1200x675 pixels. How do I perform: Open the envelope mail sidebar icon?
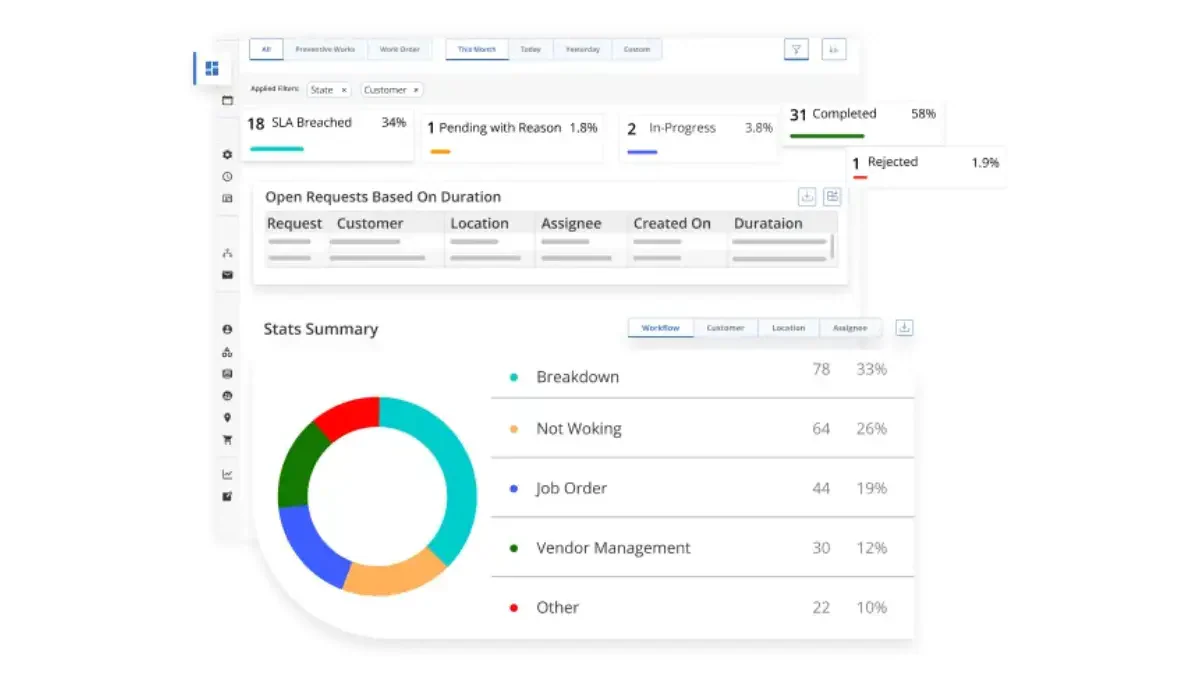point(227,274)
